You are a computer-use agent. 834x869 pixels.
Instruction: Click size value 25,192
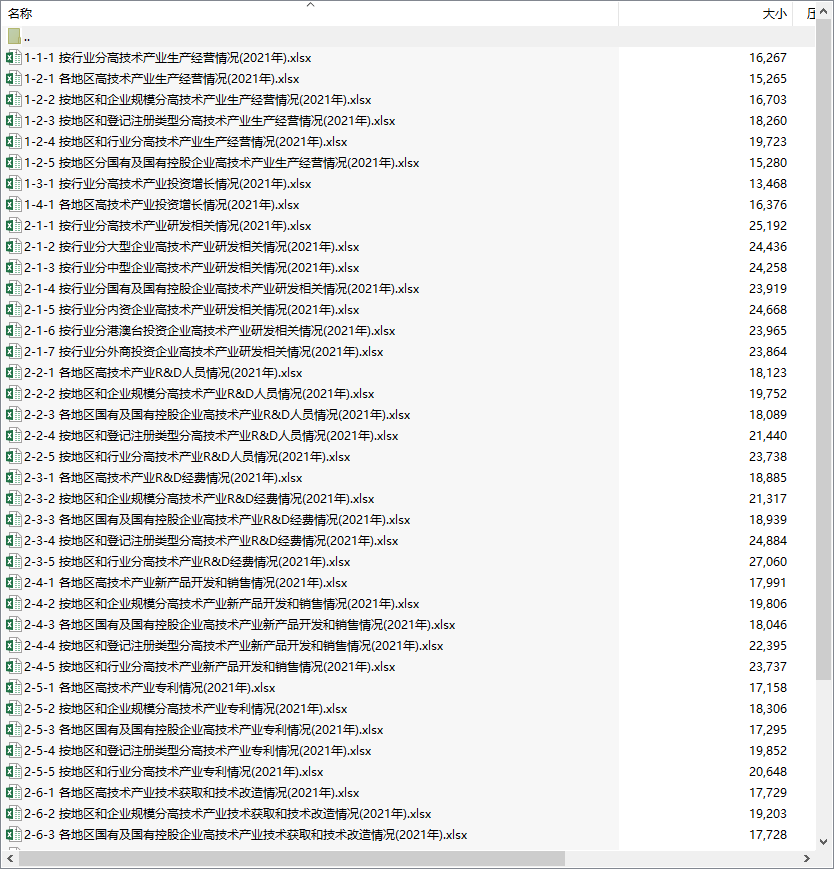pos(768,226)
